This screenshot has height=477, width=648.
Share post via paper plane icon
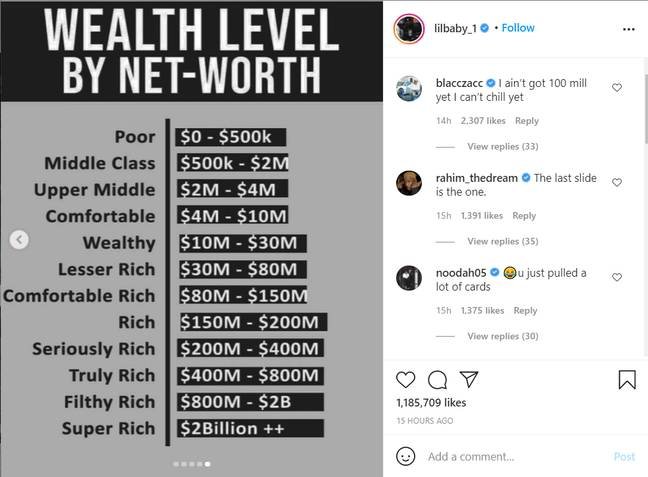coord(469,379)
